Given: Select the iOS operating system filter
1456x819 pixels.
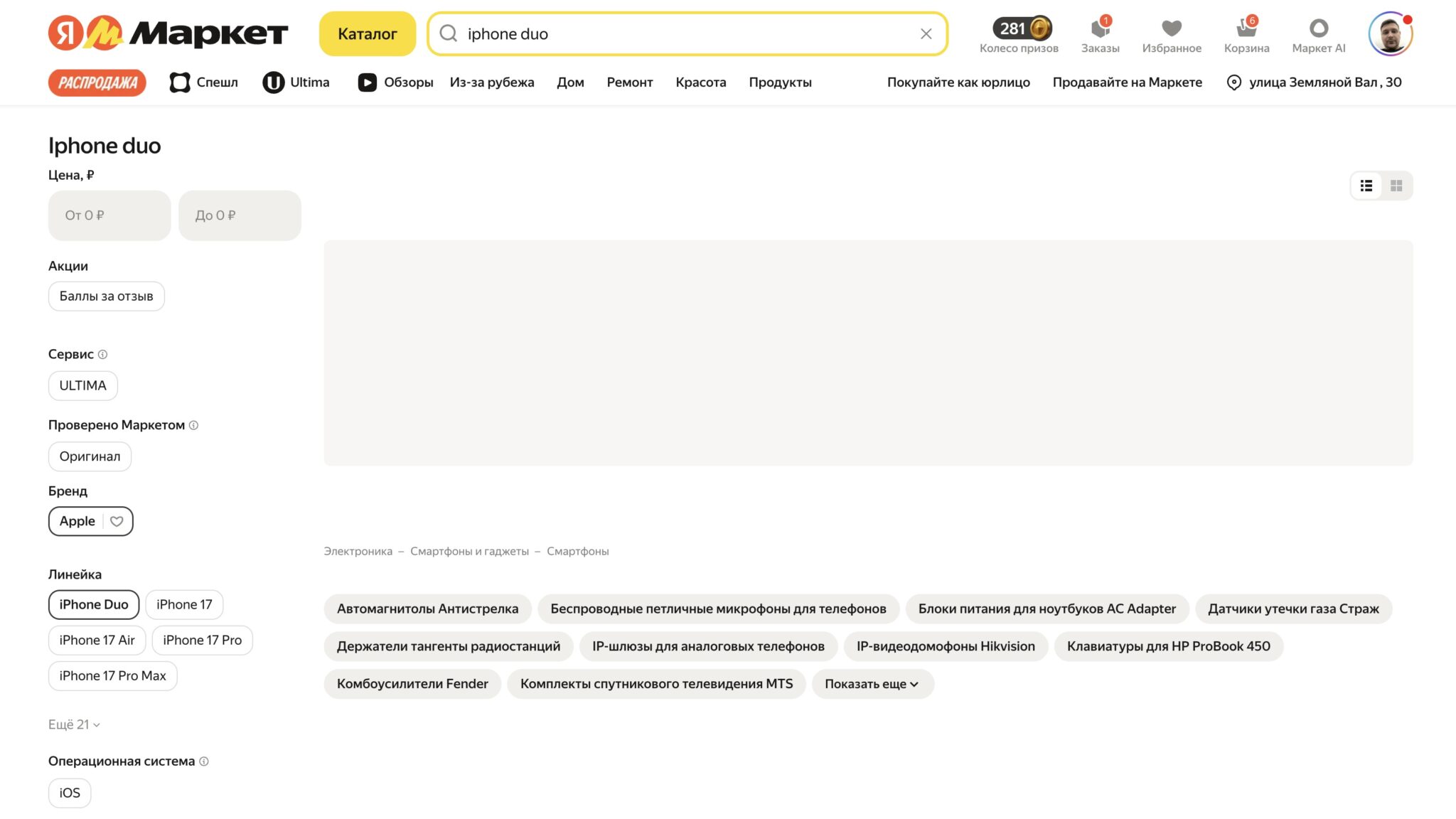Looking at the screenshot, I should 70,793.
